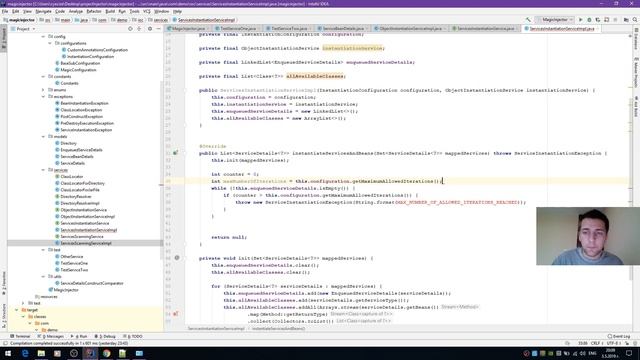Open Project panel settings gear
The image size is (640, 360).
coord(150,29)
